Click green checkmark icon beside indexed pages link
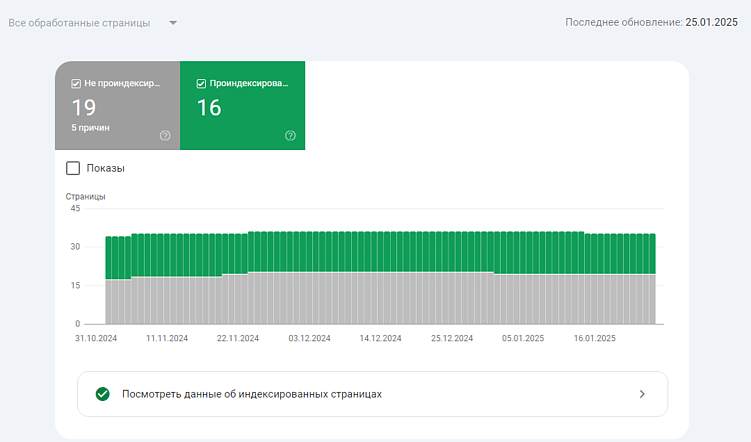Image resolution: width=751 pixels, height=442 pixels. click(x=102, y=394)
